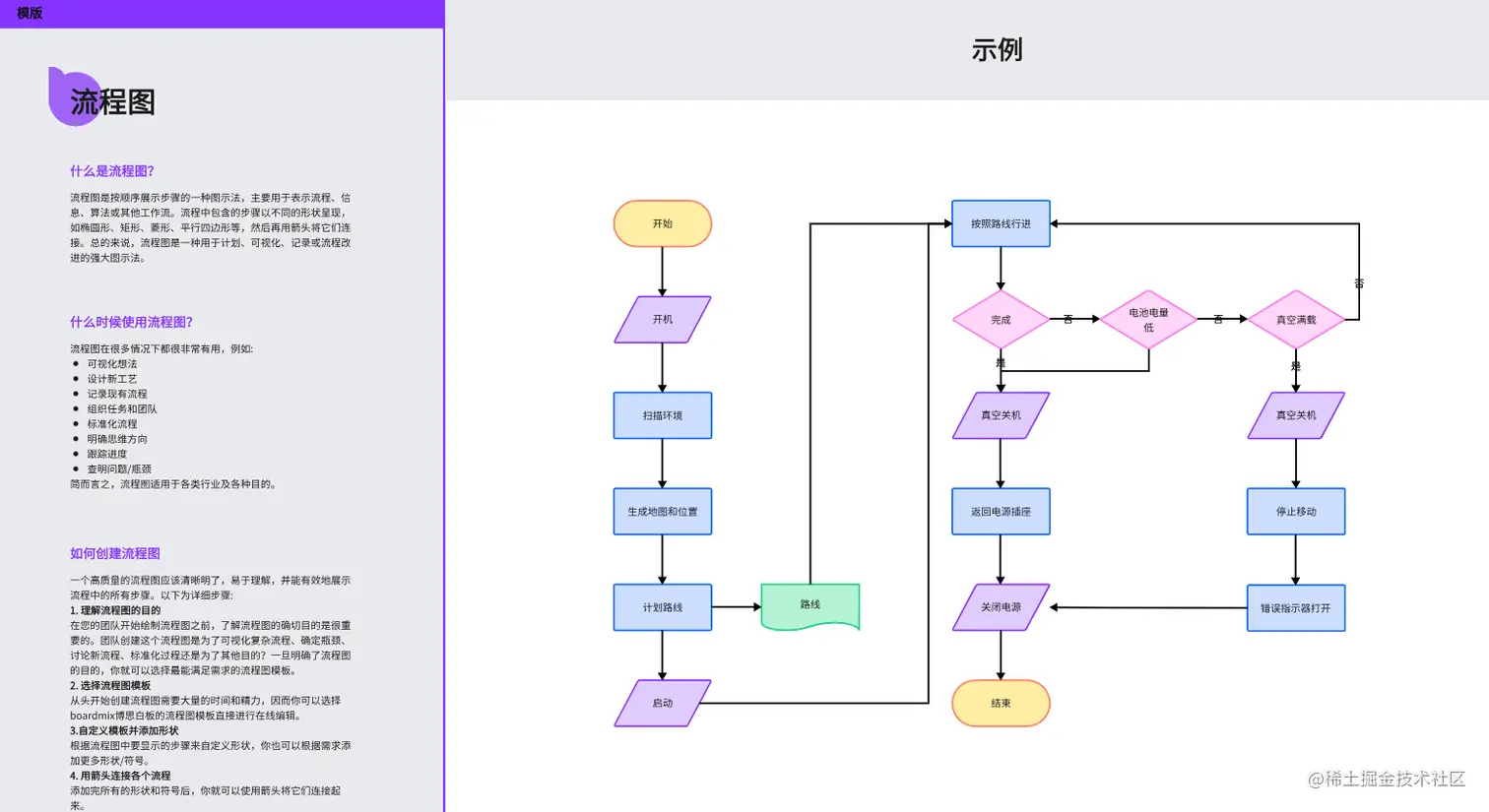
Task: Select the 错误指示器打开 box
Action: pyautogui.click(x=1296, y=607)
